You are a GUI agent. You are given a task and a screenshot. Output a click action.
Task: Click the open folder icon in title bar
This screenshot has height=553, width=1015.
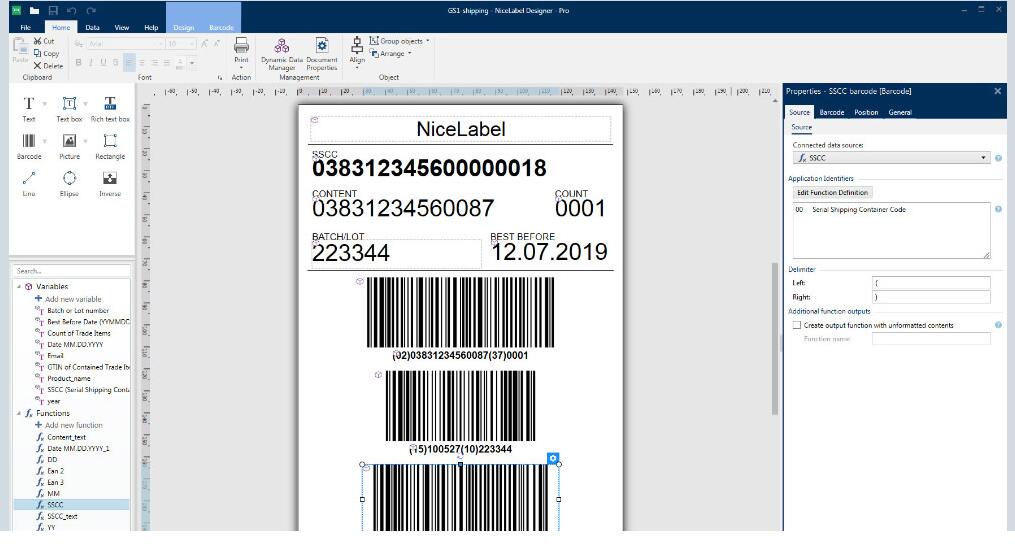pyautogui.click(x=34, y=10)
